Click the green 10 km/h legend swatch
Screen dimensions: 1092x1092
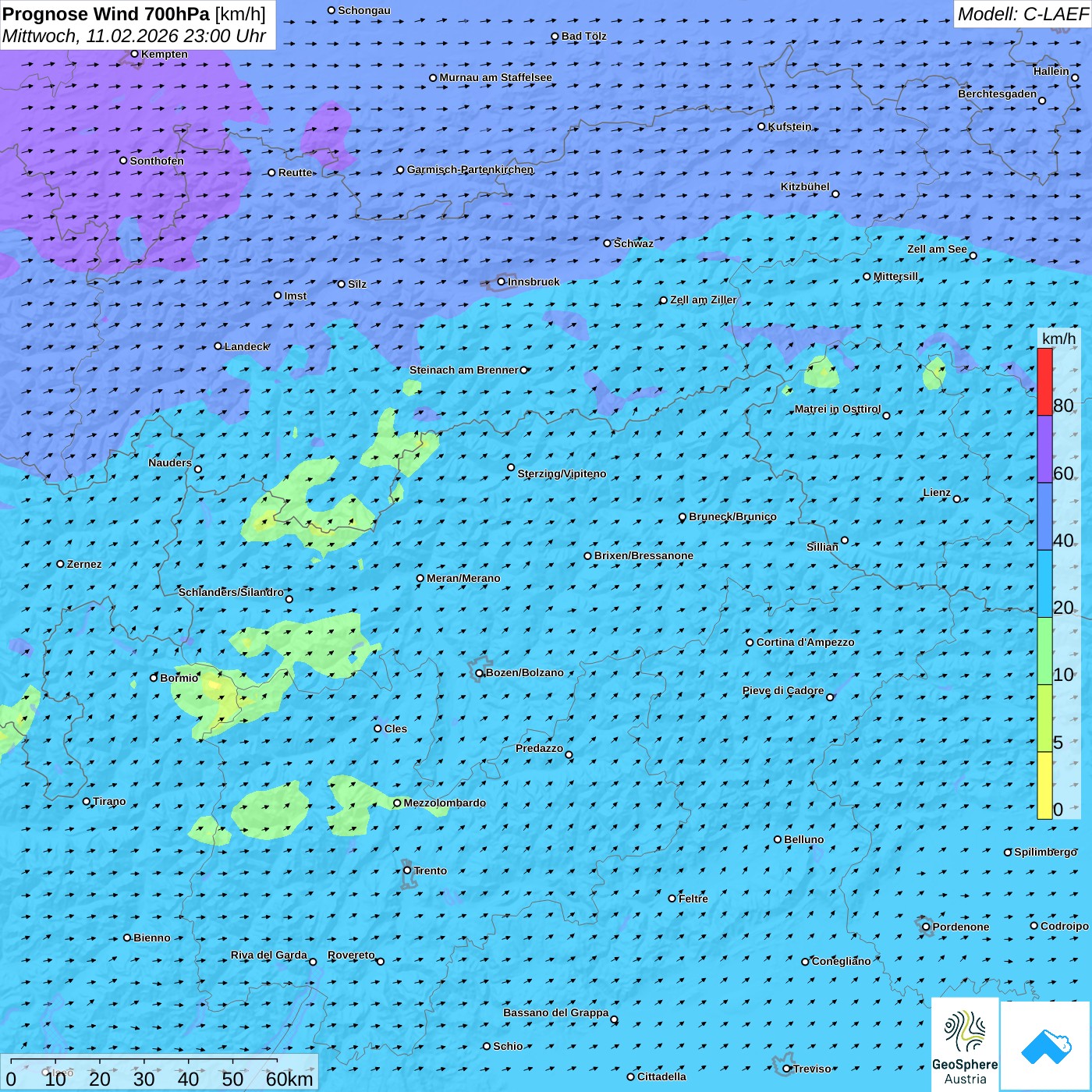click(x=1044, y=651)
